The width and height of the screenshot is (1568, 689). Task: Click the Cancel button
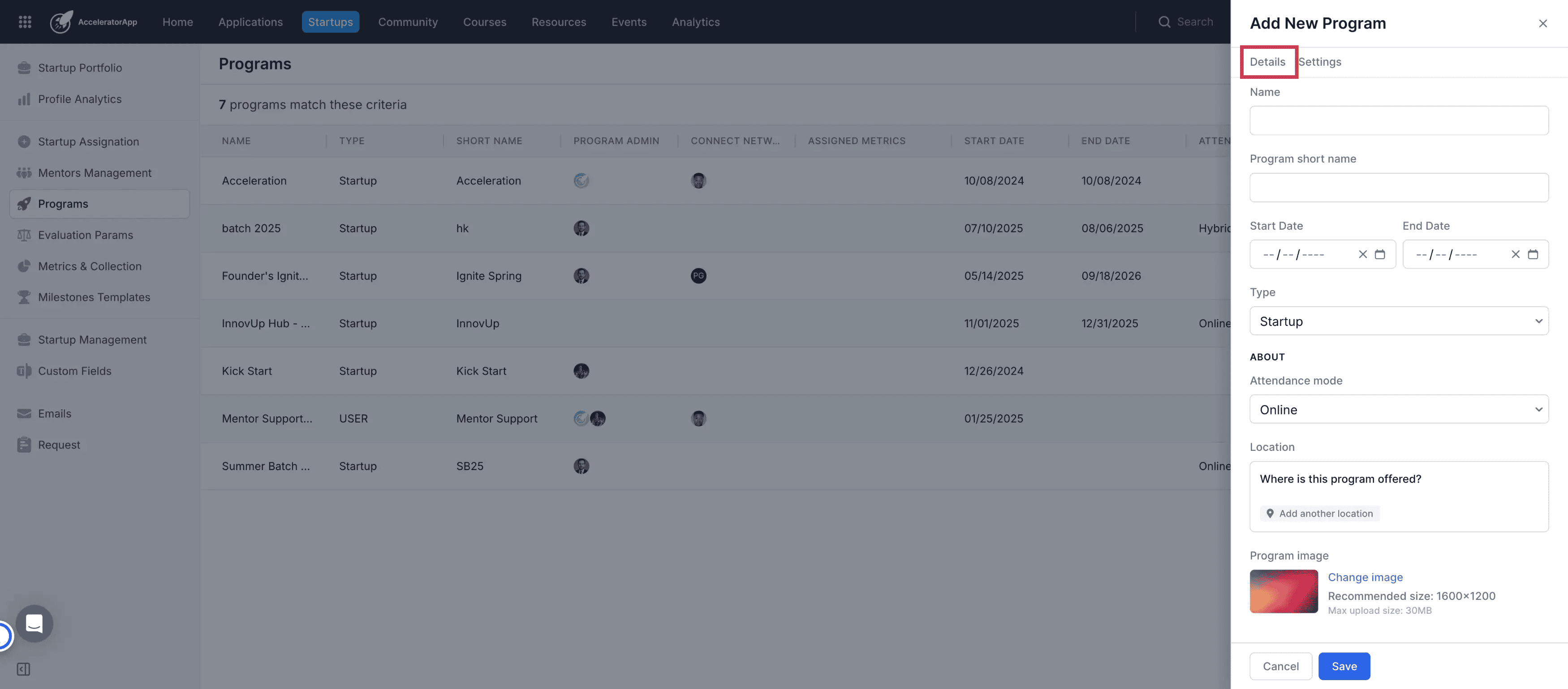click(x=1281, y=666)
